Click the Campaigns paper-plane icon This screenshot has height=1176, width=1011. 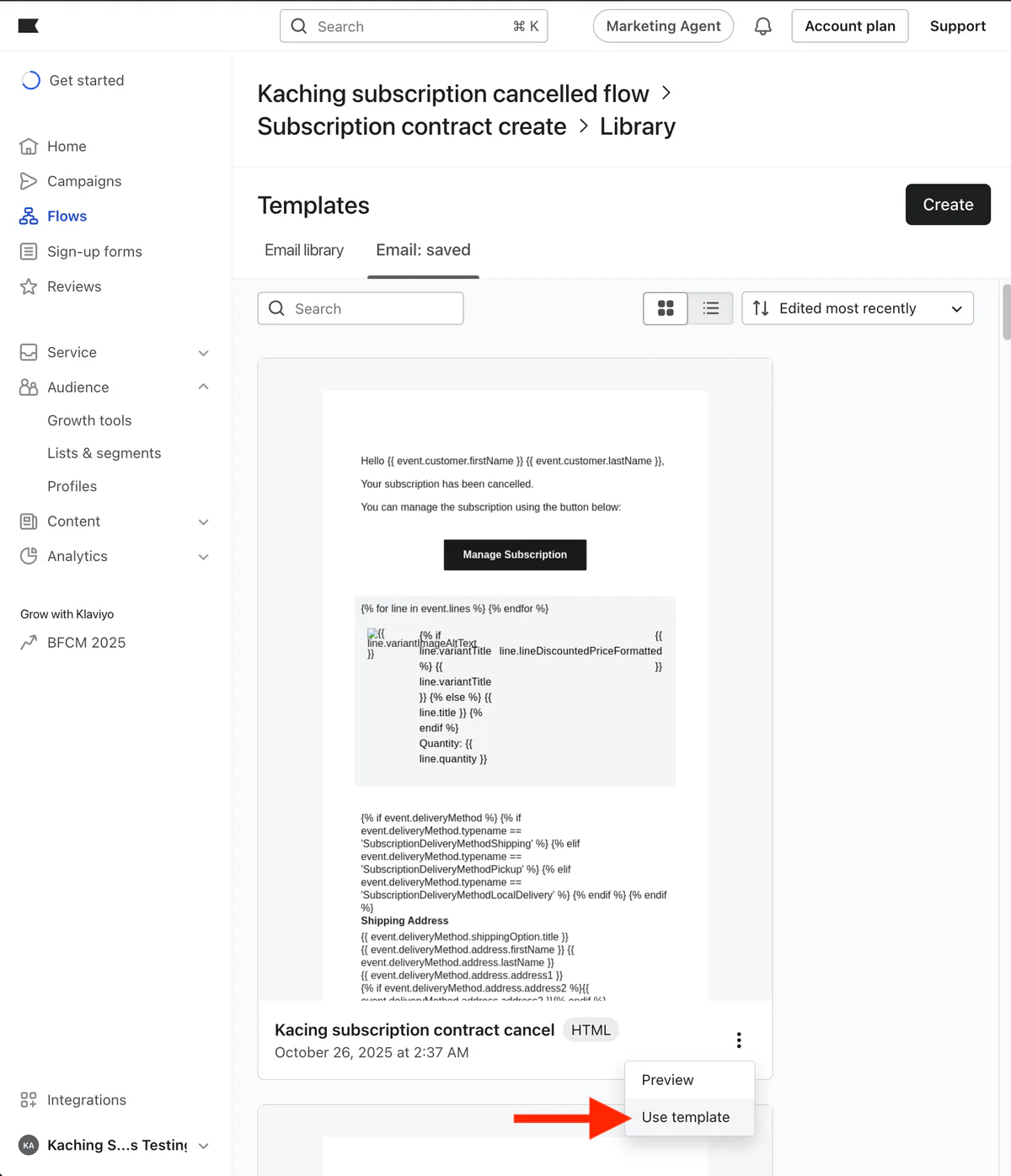[x=29, y=181]
